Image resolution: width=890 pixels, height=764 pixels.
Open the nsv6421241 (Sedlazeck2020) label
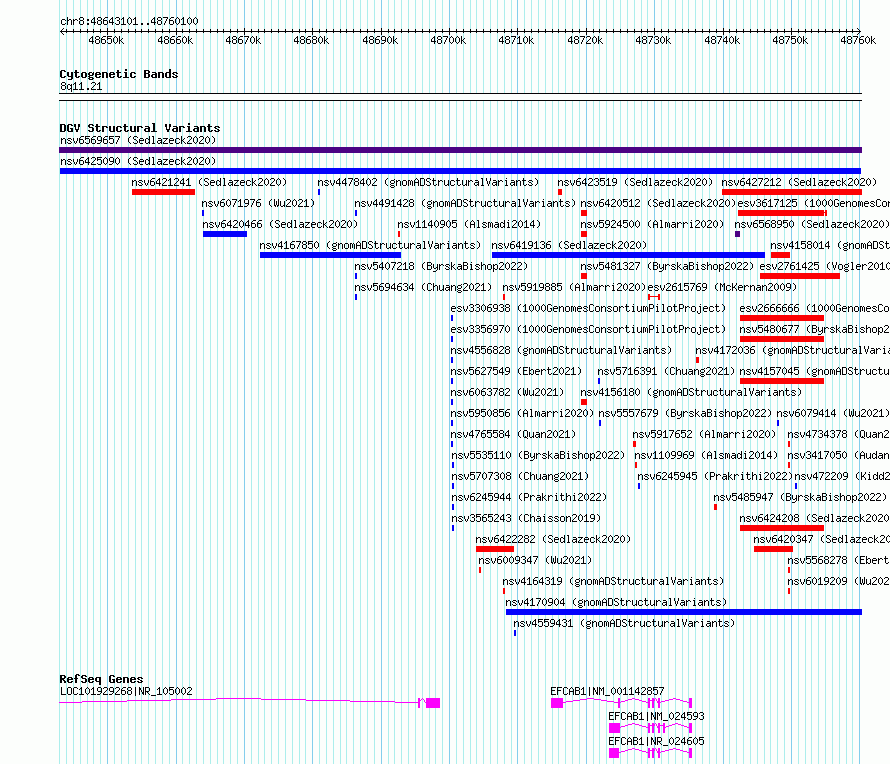coord(209,182)
